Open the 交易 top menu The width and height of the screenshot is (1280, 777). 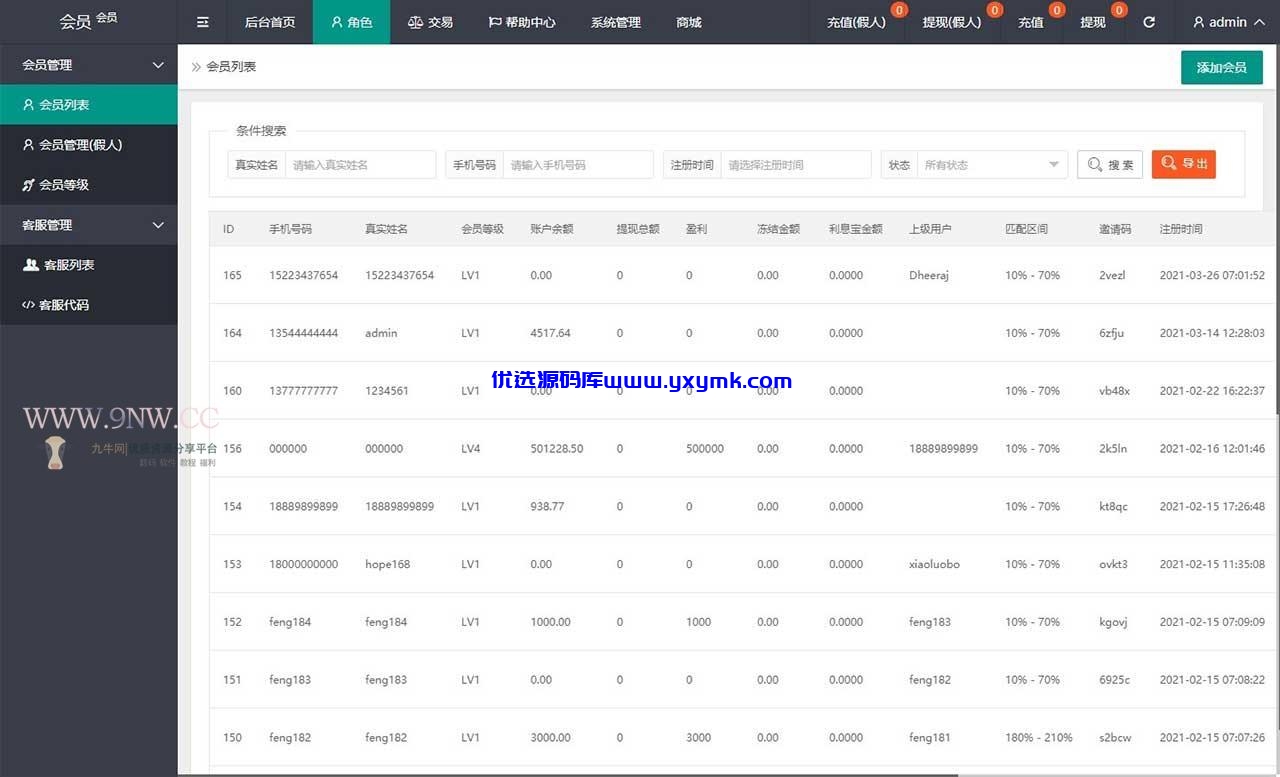(431, 22)
